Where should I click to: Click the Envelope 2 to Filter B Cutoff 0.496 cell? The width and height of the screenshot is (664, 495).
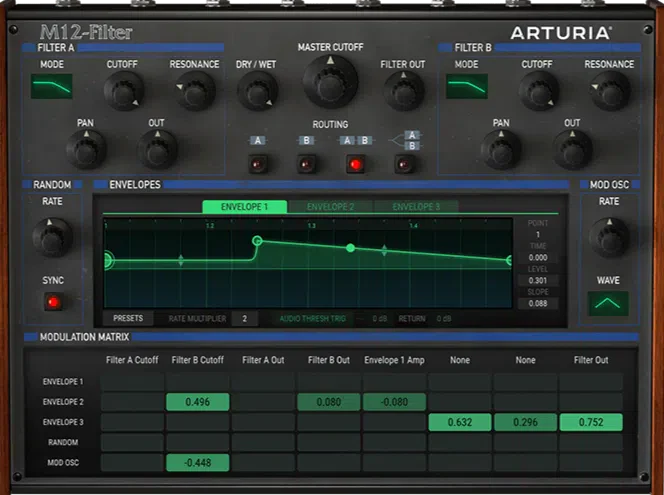pyautogui.click(x=198, y=402)
